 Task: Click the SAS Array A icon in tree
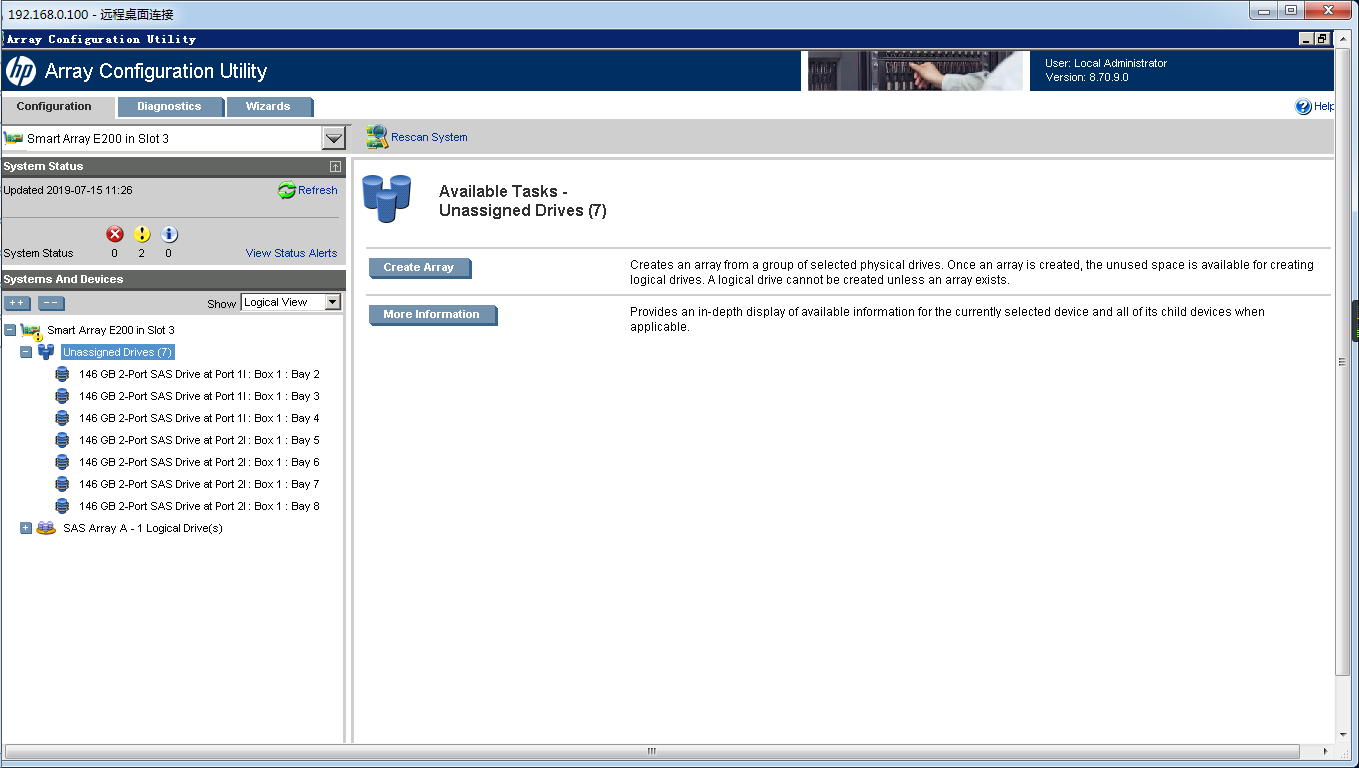point(46,528)
